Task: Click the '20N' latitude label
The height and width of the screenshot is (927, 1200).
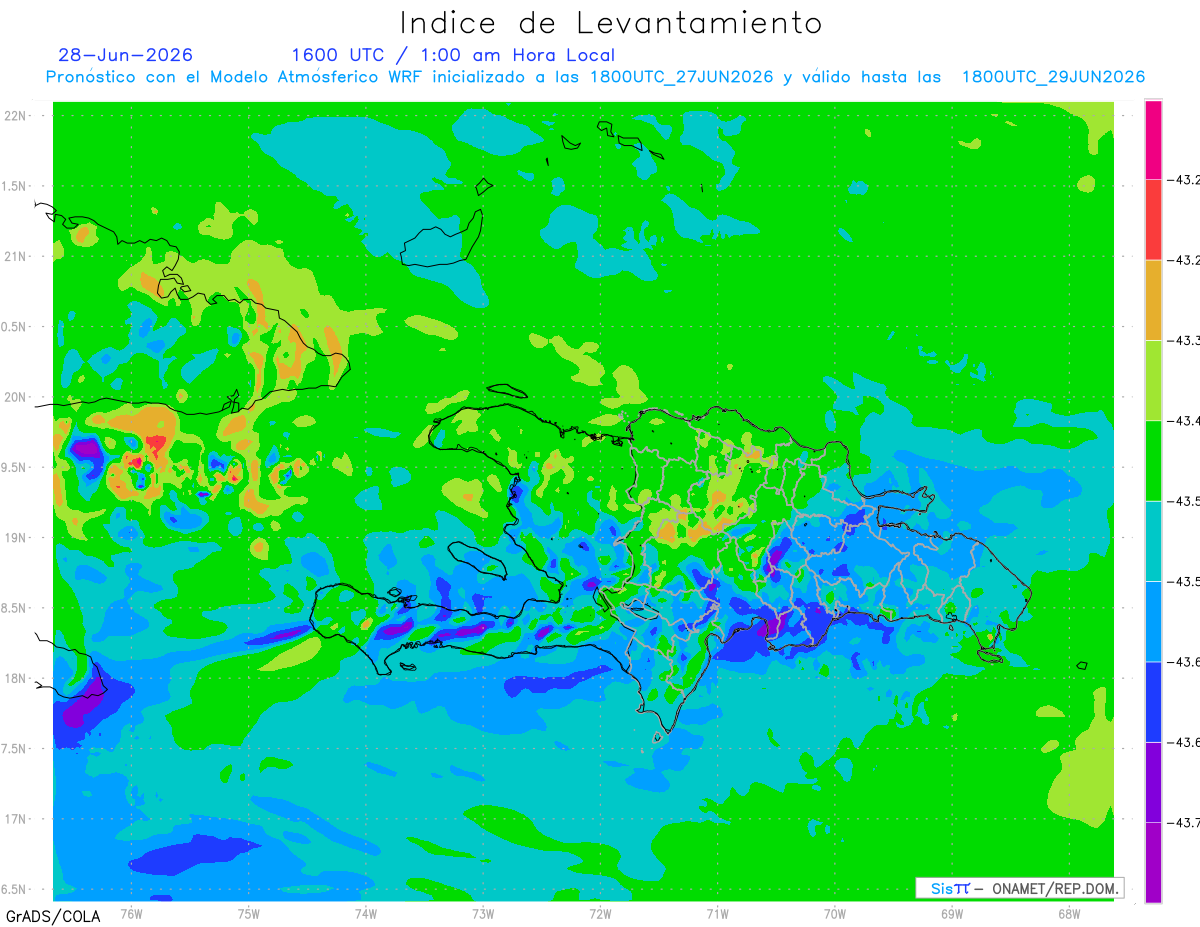Action: coord(16,397)
